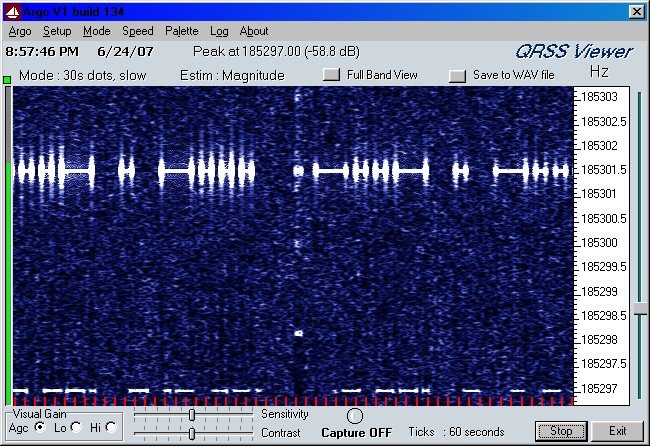The height and width of the screenshot is (446, 650).
Task: Click the vertical frequency slider on right edge
Action: pos(640,309)
